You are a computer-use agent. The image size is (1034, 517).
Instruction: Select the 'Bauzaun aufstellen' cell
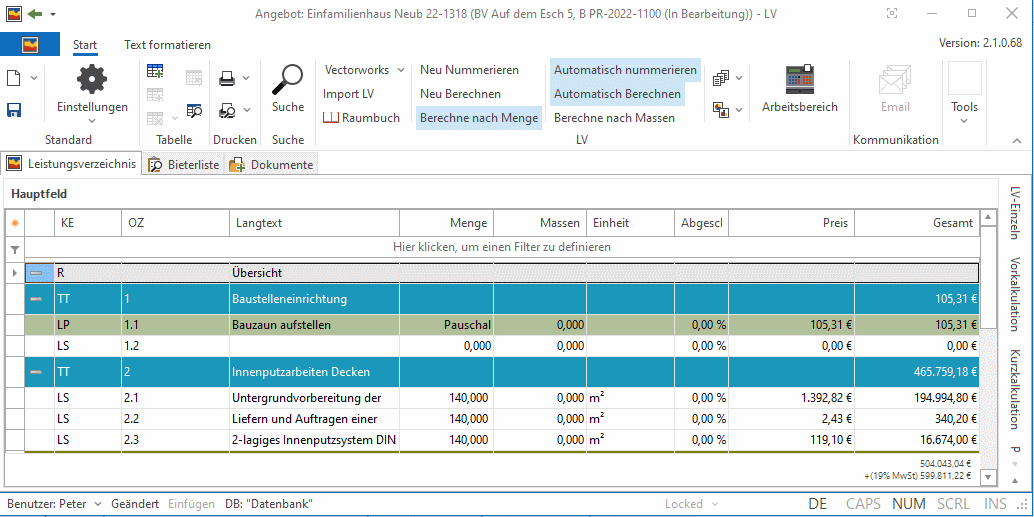315,324
